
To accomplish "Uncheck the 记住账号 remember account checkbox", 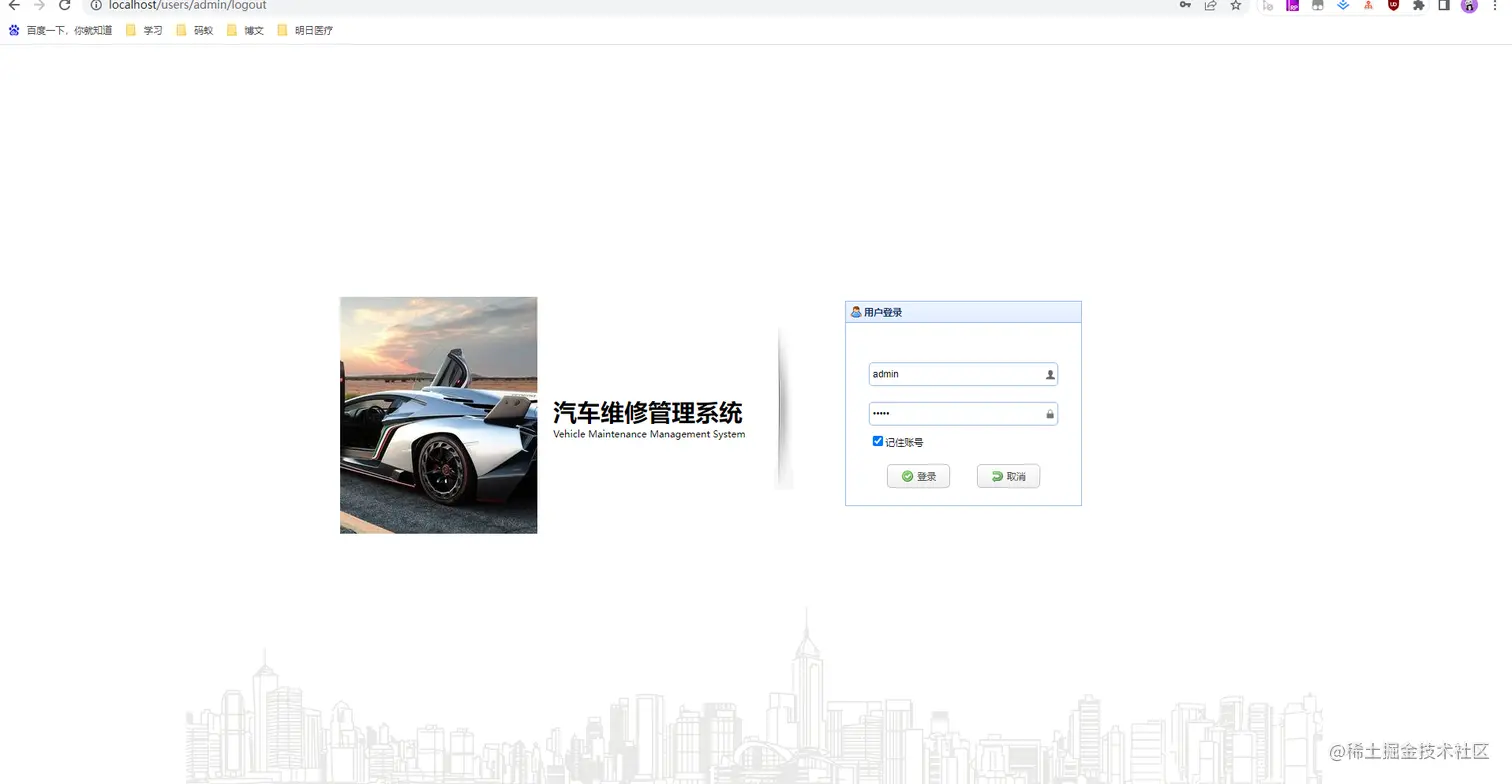I will click(877, 440).
